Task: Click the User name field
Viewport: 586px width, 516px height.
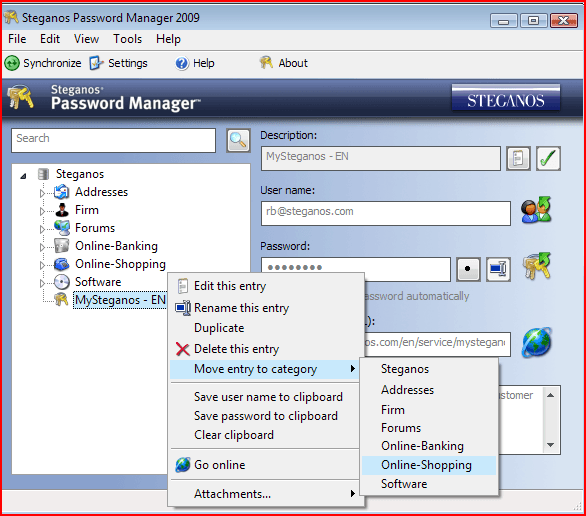Action: [x=386, y=213]
